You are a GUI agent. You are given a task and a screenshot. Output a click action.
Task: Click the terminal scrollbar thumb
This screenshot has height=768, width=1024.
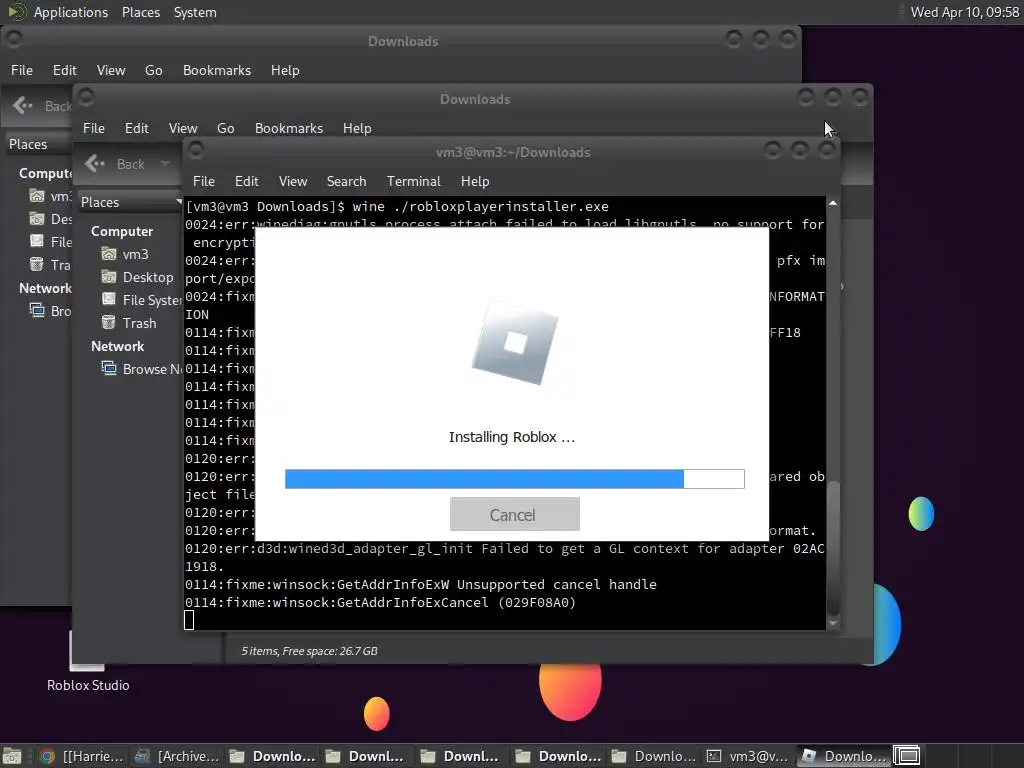pyautogui.click(x=833, y=549)
